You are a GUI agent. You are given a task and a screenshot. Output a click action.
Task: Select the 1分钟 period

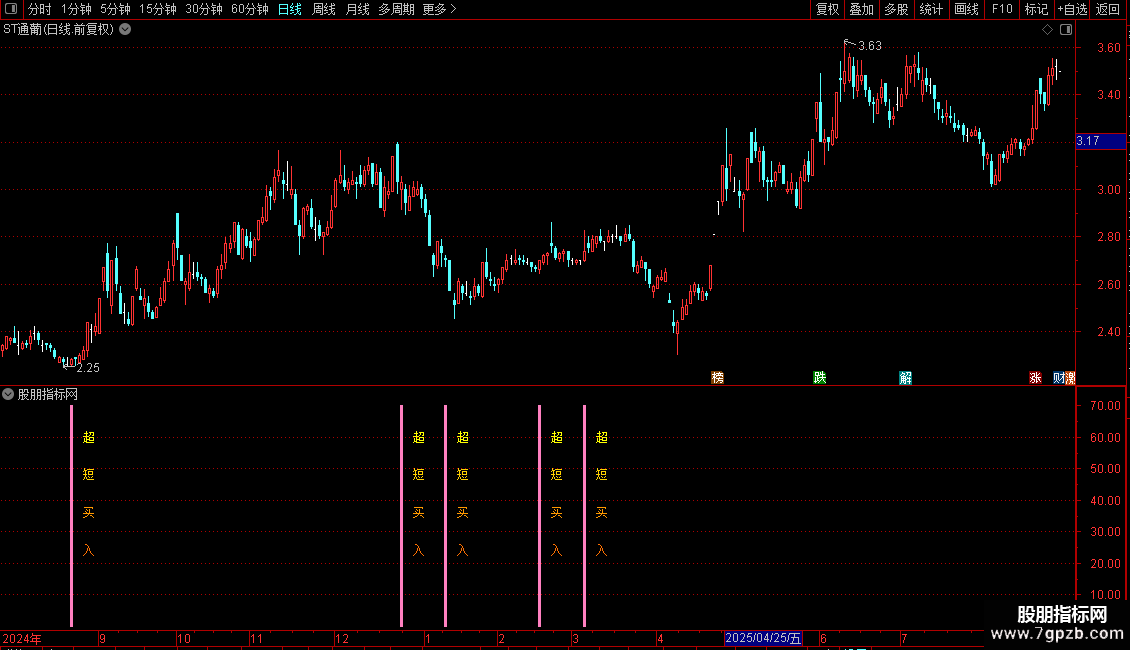(76, 9)
